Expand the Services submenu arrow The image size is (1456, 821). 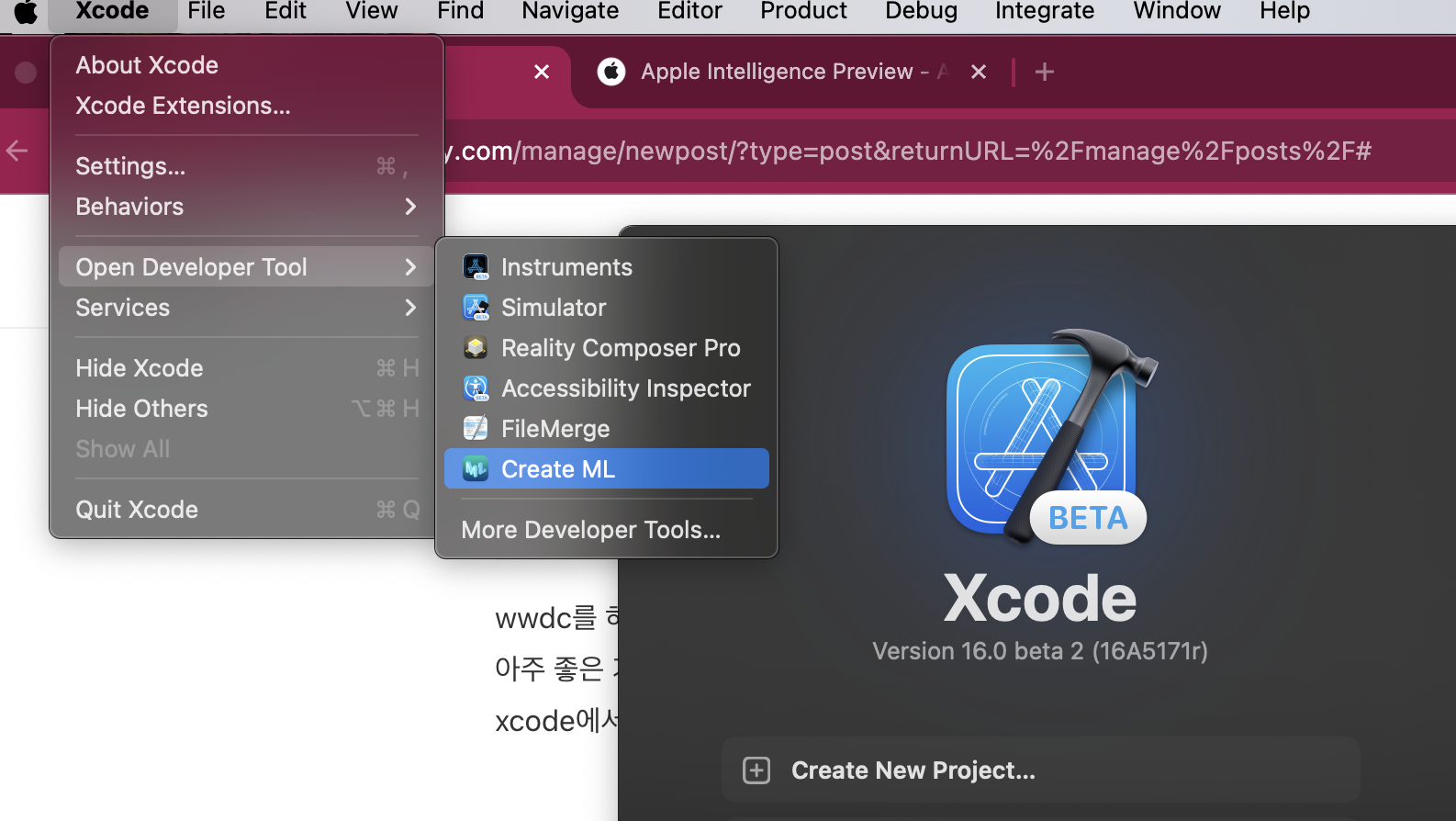[x=410, y=308]
